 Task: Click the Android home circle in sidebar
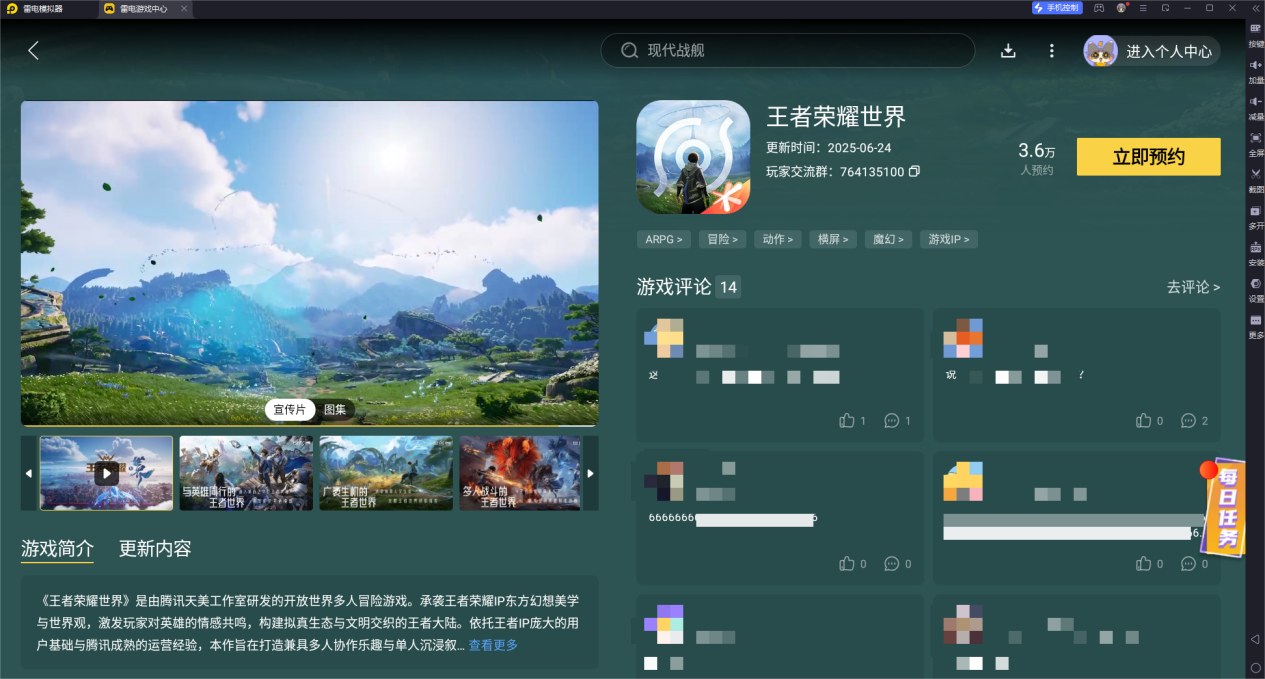click(1255, 666)
